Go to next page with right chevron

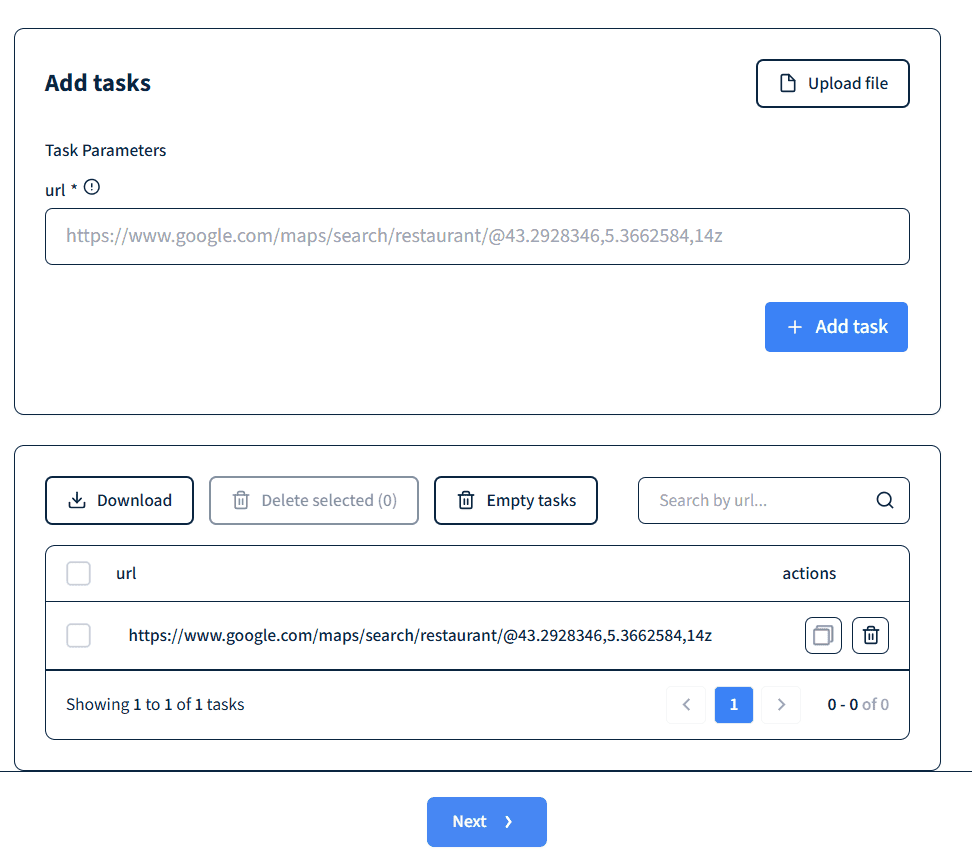click(781, 704)
